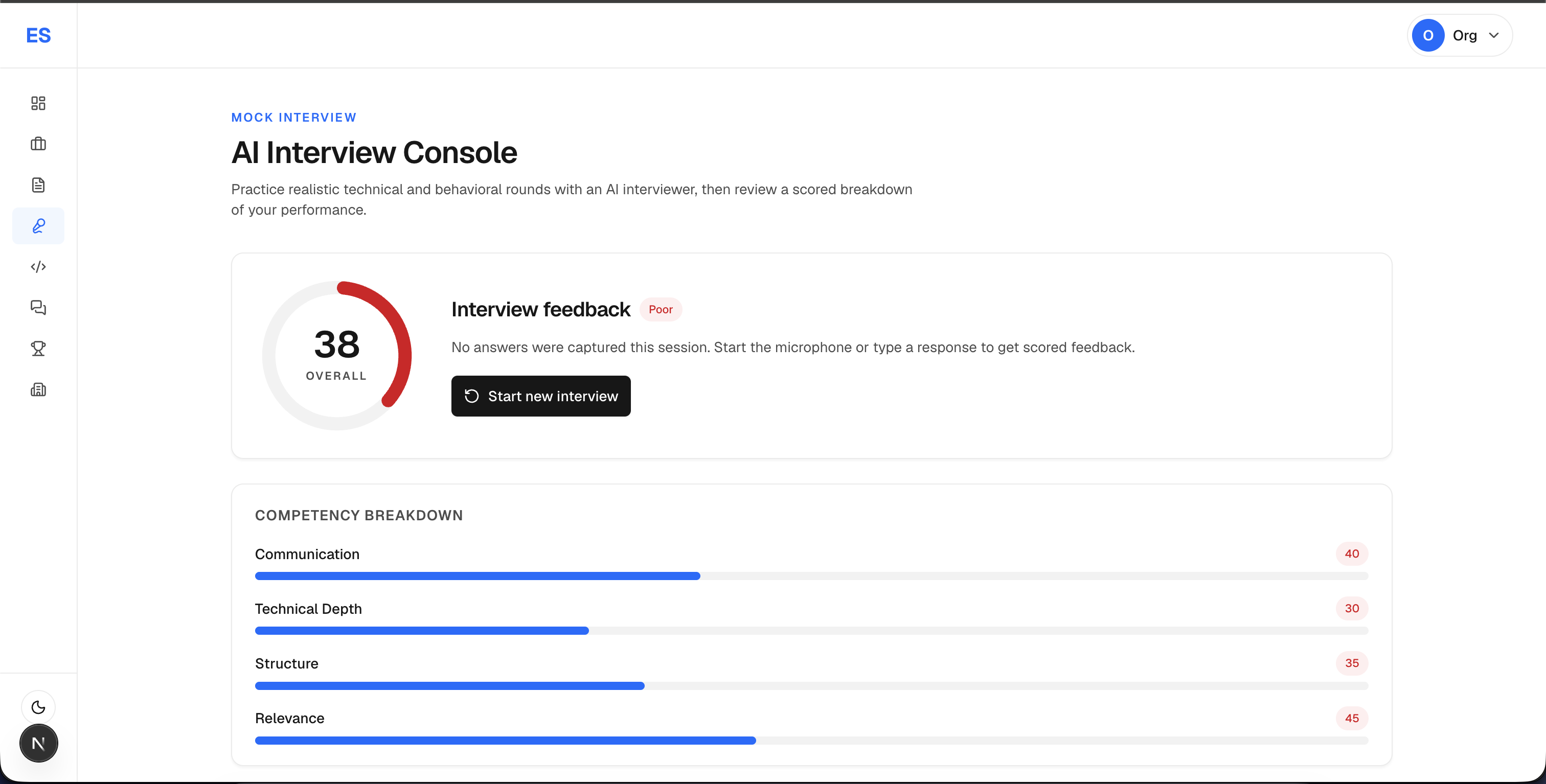This screenshot has width=1546, height=784.
Task: Click the OVERALL caption under the score
Action: (x=336, y=376)
